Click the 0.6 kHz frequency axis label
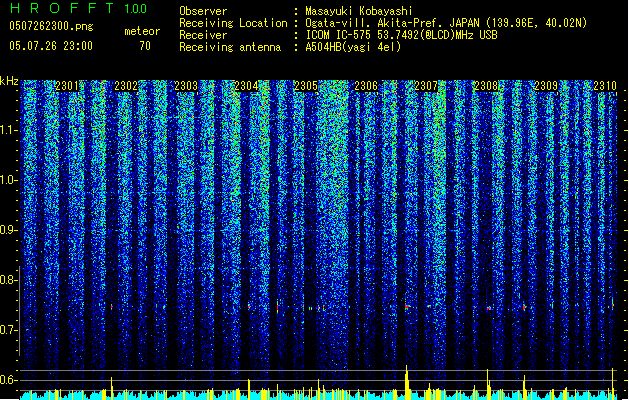This screenshot has width=629, height=400. [x=8, y=380]
